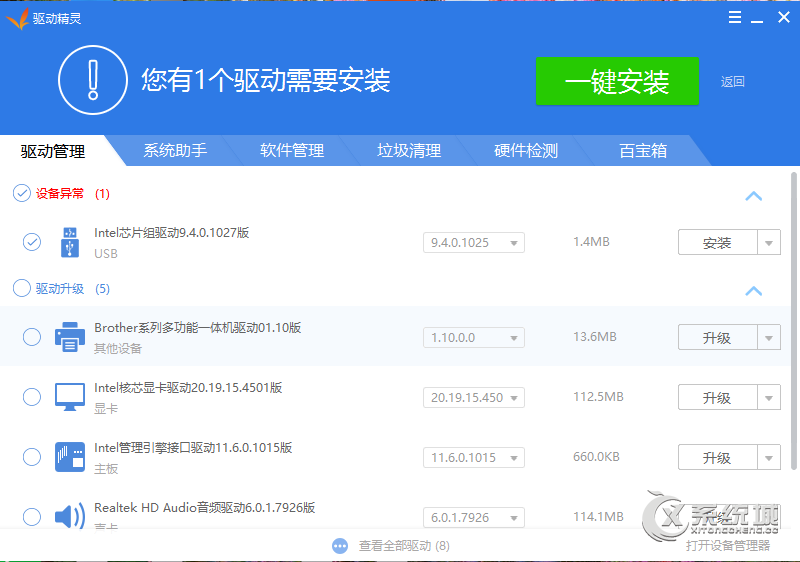Check the Brother系列多功能一体机驱动 checkbox
This screenshot has height=562, width=800.
point(32,337)
